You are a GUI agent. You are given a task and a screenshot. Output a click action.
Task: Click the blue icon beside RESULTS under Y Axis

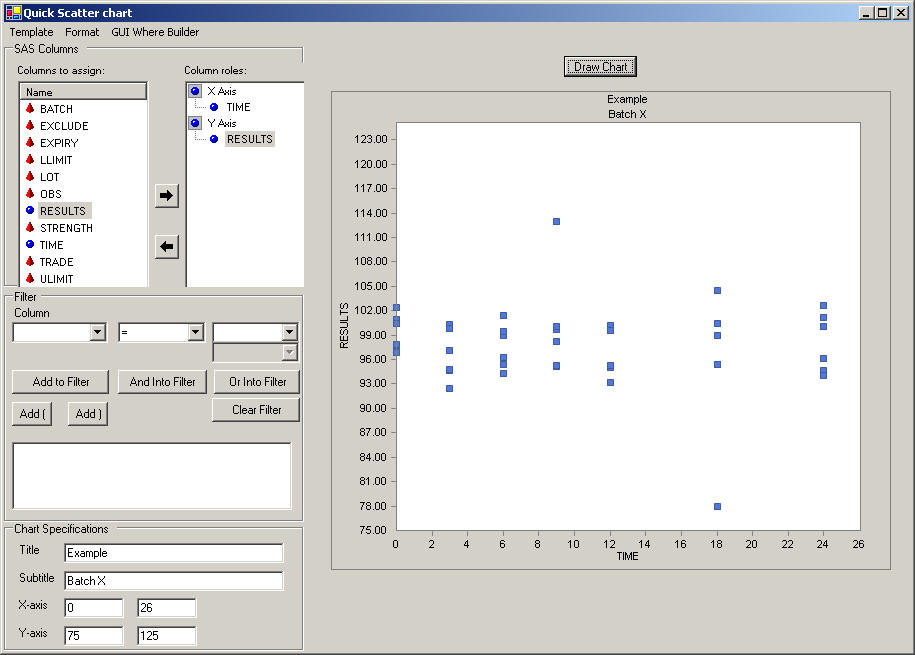214,140
